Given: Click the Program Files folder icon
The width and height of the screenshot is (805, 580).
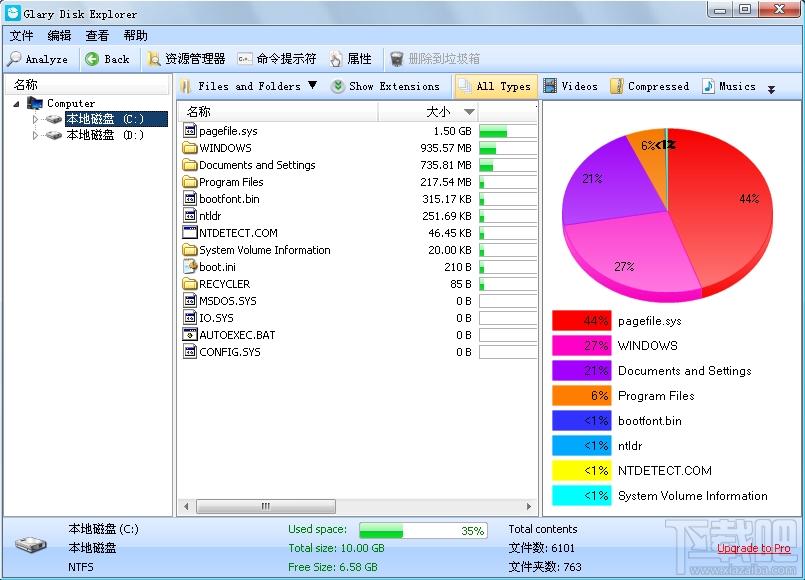Looking at the screenshot, I should 190,182.
